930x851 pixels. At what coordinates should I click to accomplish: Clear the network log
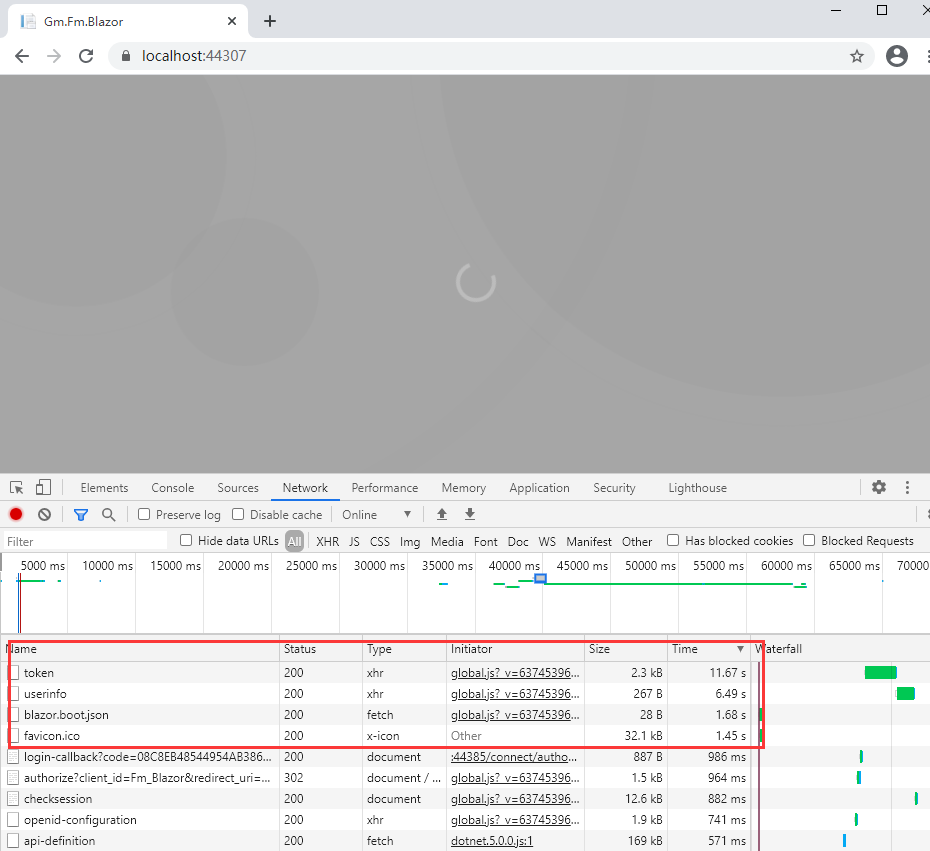[x=44, y=514]
